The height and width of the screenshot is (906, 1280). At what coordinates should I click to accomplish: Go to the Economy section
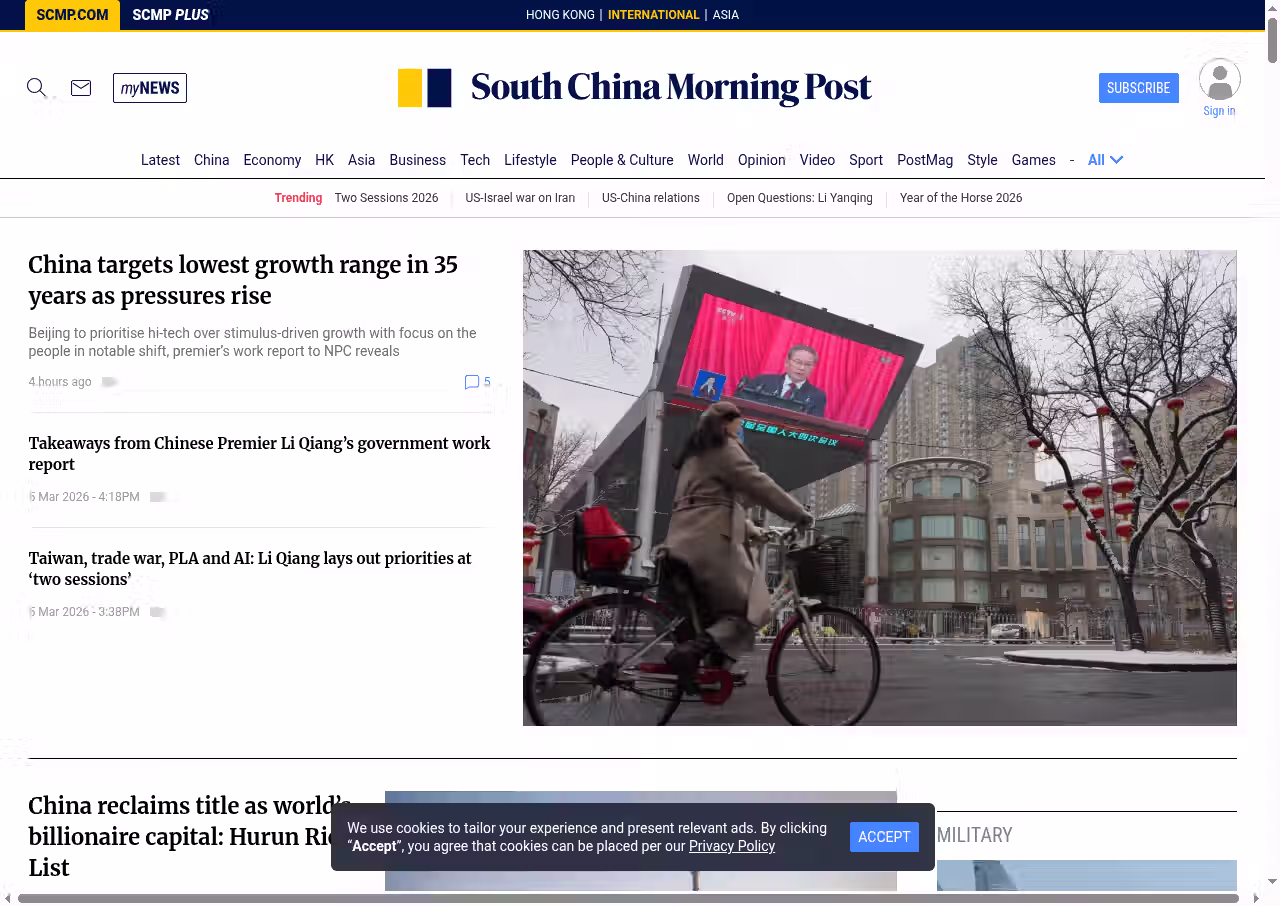pos(272,160)
